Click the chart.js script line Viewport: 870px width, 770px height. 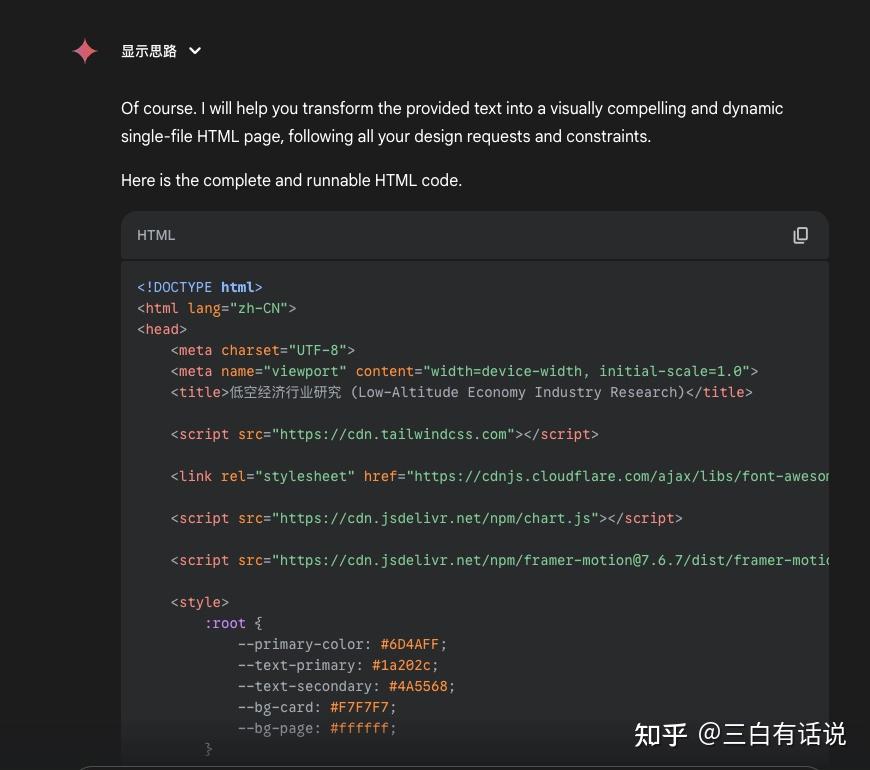tap(426, 518)
